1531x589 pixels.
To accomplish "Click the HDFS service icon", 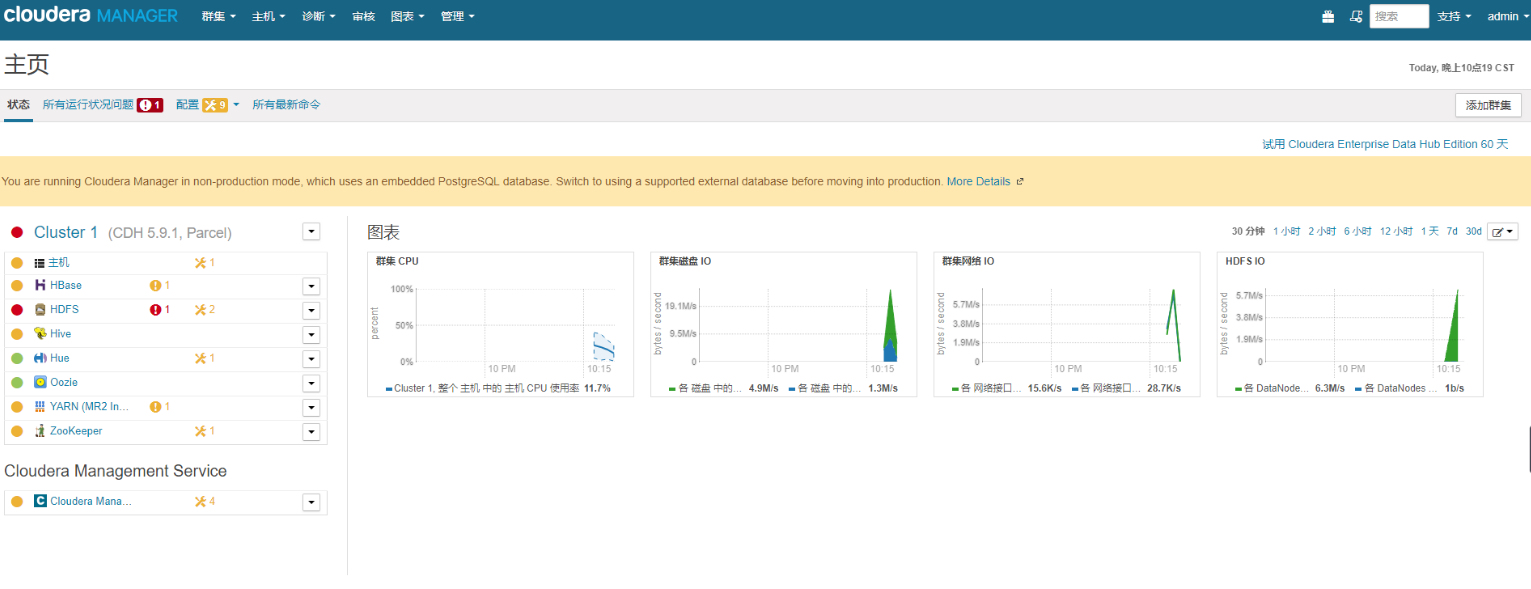I will 40,309.
